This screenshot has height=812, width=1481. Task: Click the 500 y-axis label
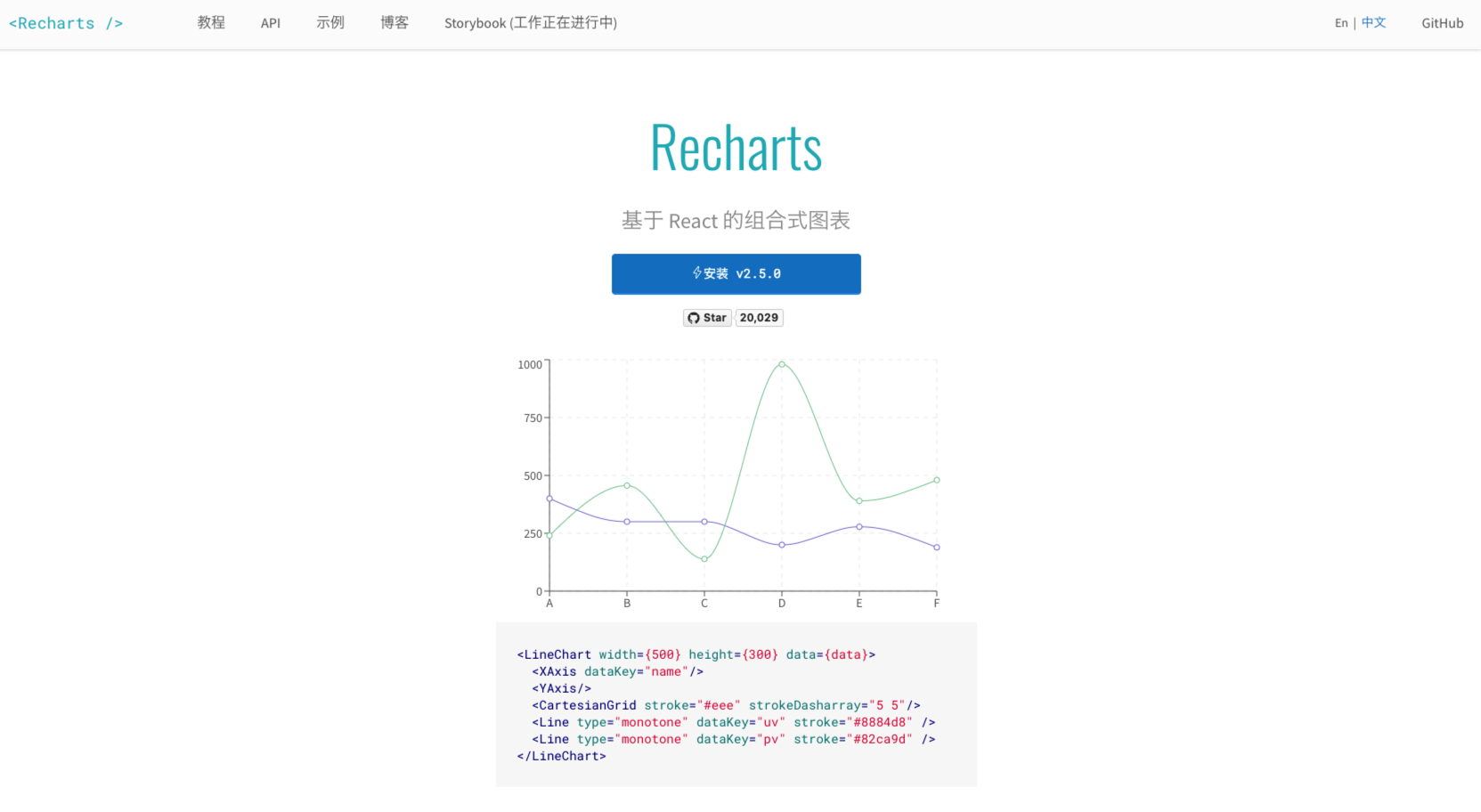pos(533,475)
